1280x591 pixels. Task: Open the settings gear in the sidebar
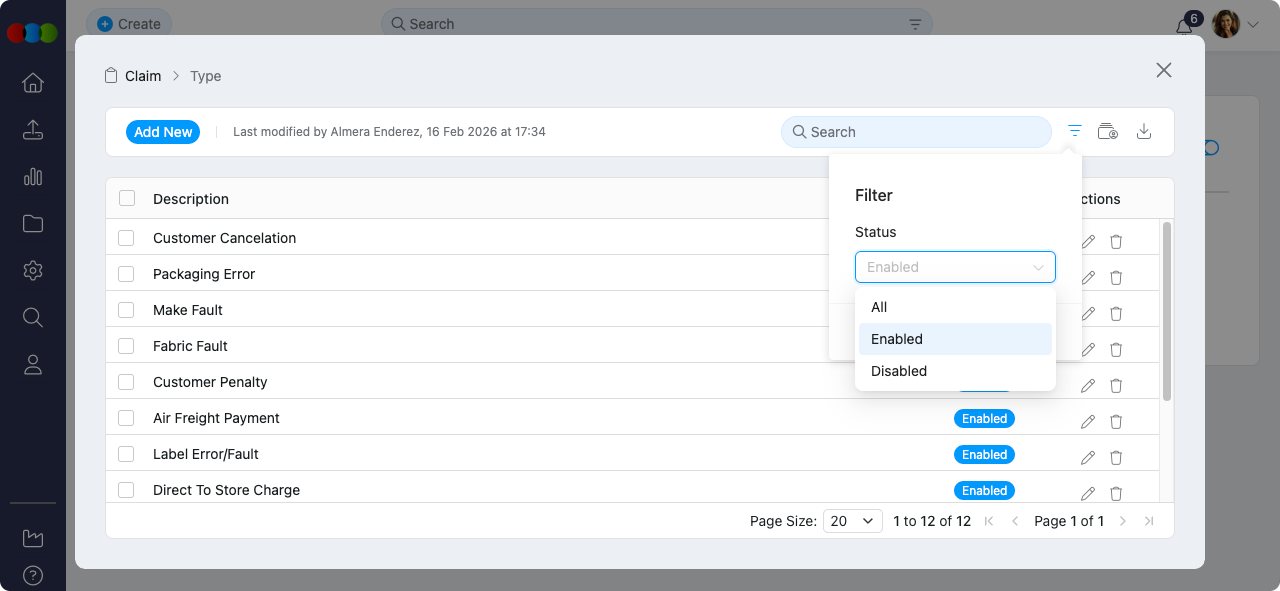click(32, 270)
